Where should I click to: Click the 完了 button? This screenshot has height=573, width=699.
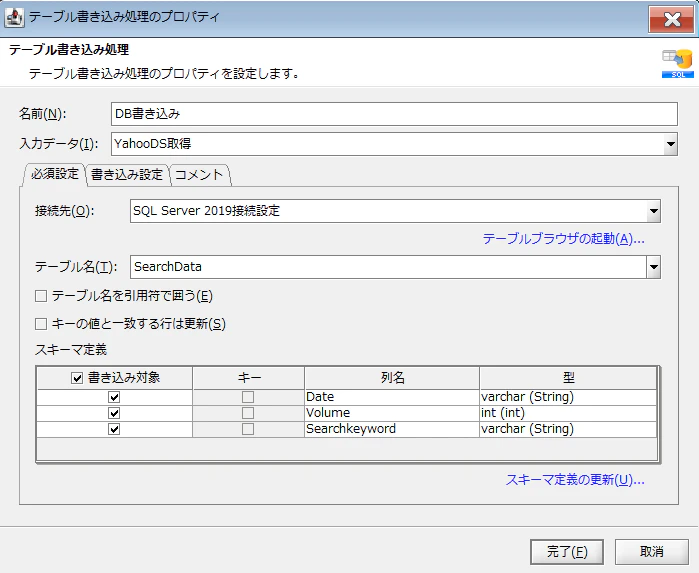[567, 552]
